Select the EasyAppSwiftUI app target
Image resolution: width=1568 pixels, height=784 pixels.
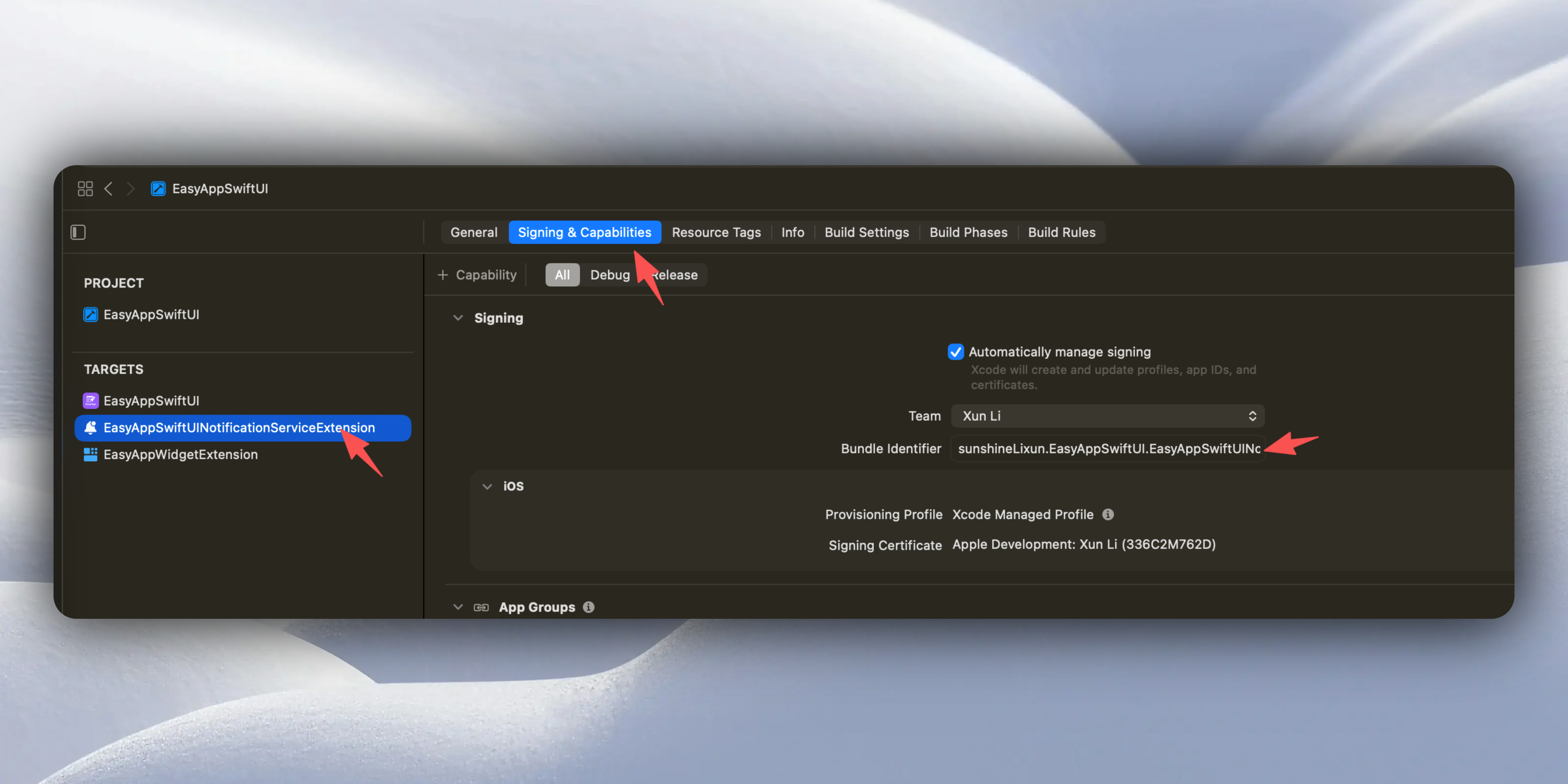pos(151,400)
